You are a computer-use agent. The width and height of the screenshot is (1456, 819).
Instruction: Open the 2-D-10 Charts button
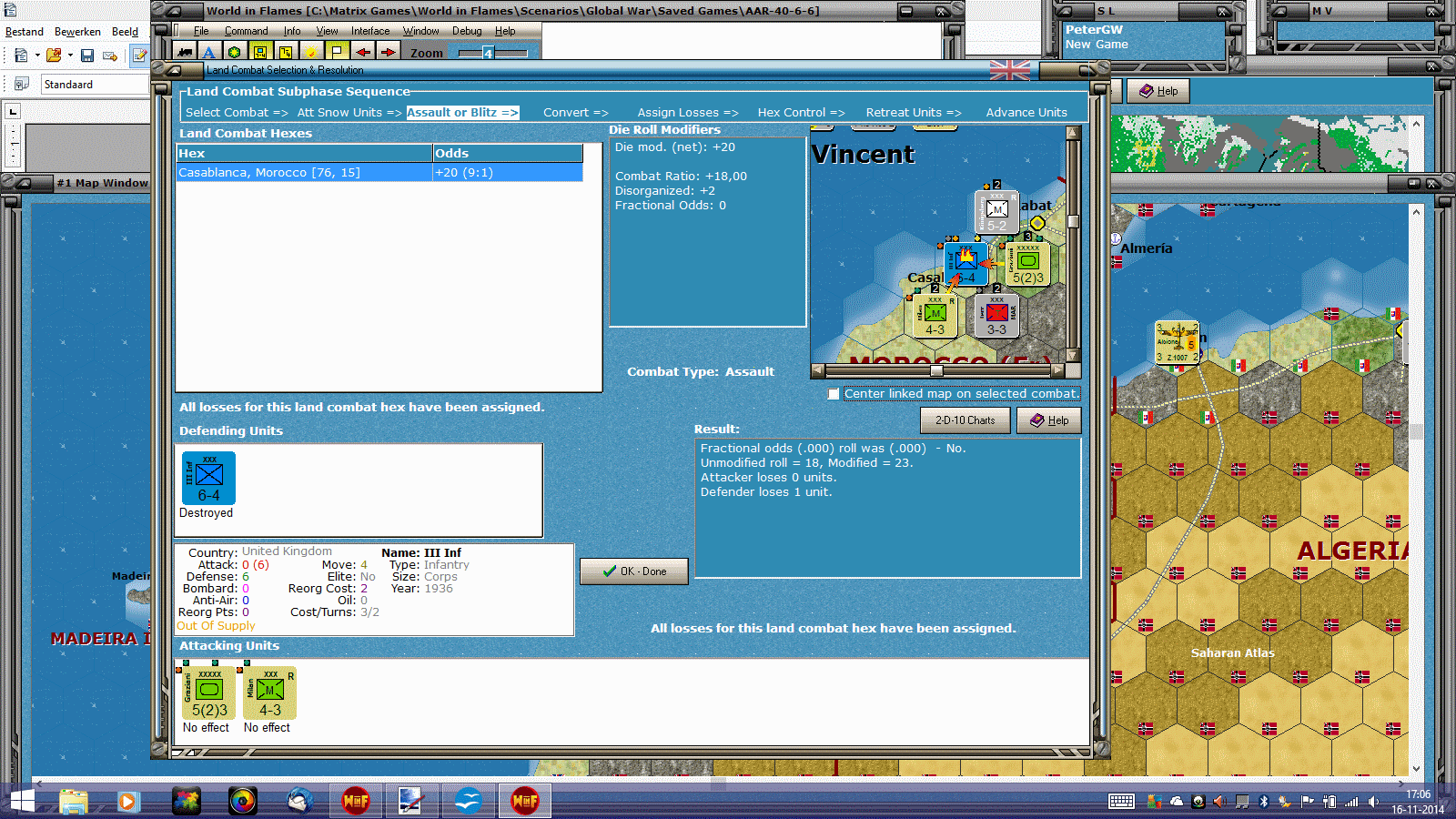coord(966,420)
